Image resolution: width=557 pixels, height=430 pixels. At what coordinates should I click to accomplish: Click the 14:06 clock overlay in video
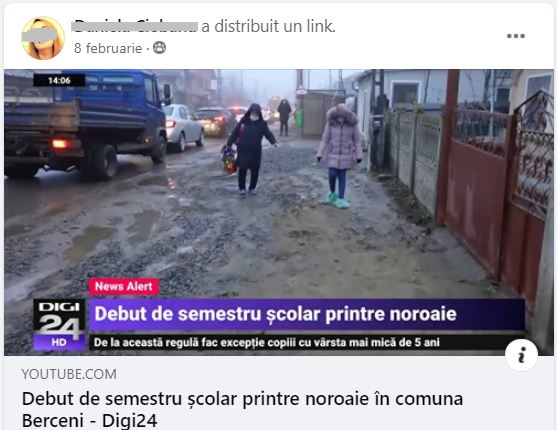coord(59,80)
